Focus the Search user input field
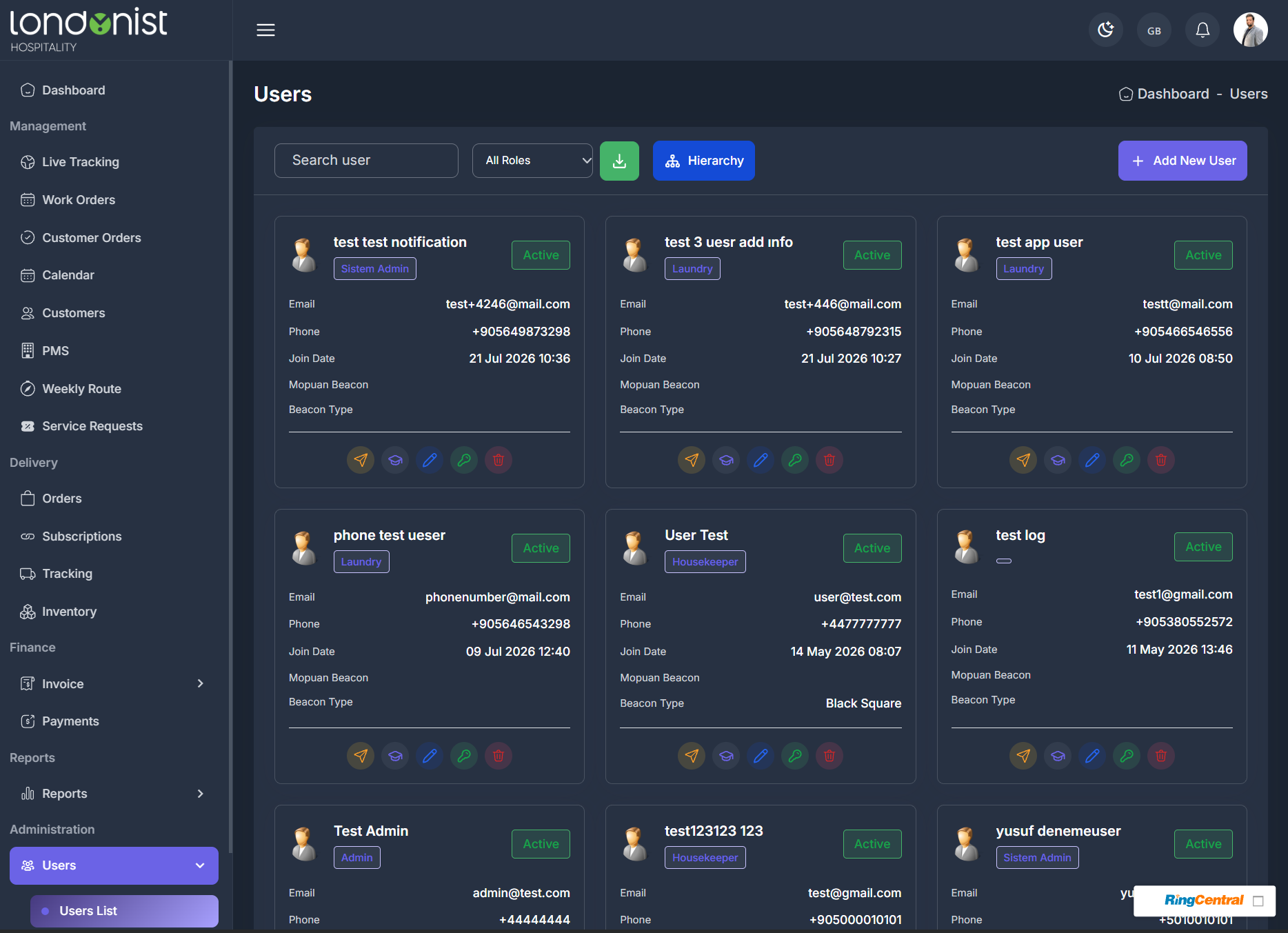Viewport: 1288px width, 933px height. (x=366, y=161)
